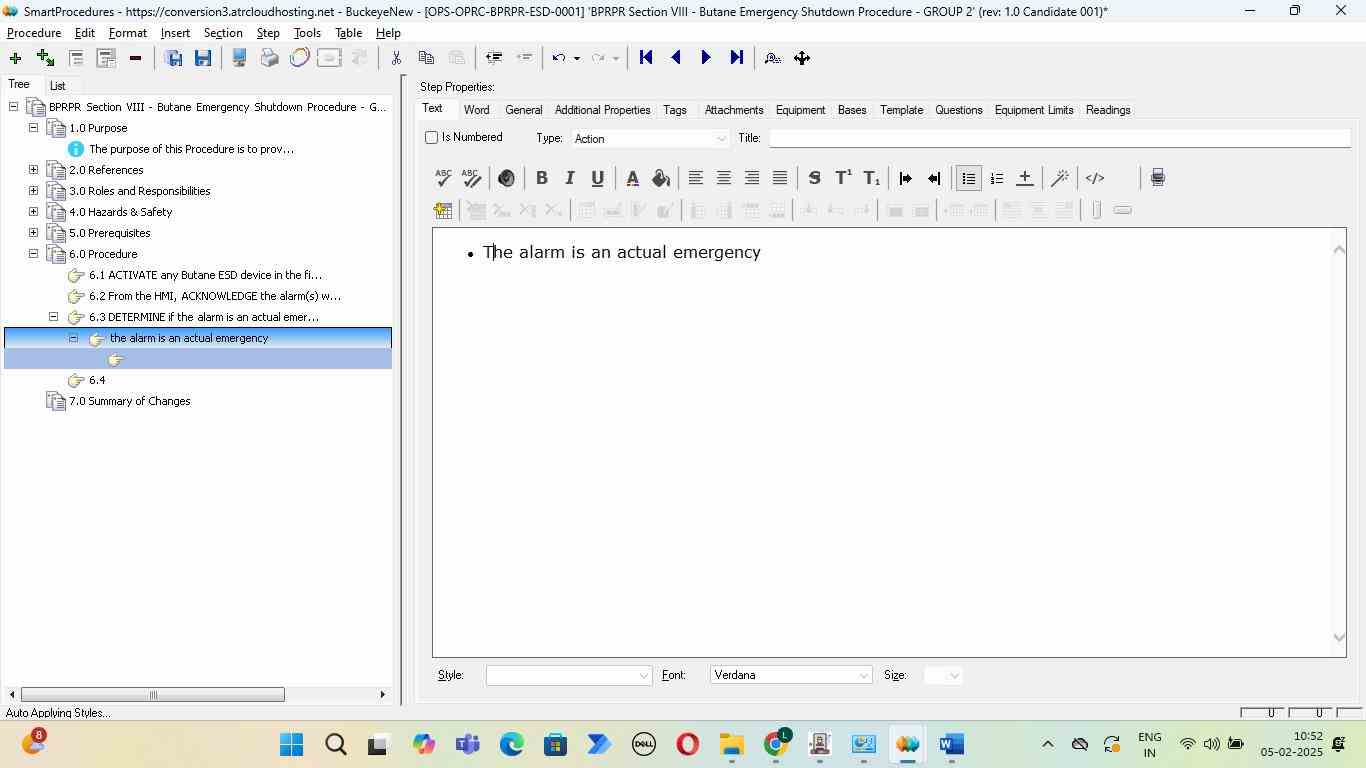
Task: Open Google Chrome from the taskbar
Action: tap(777, 745)
